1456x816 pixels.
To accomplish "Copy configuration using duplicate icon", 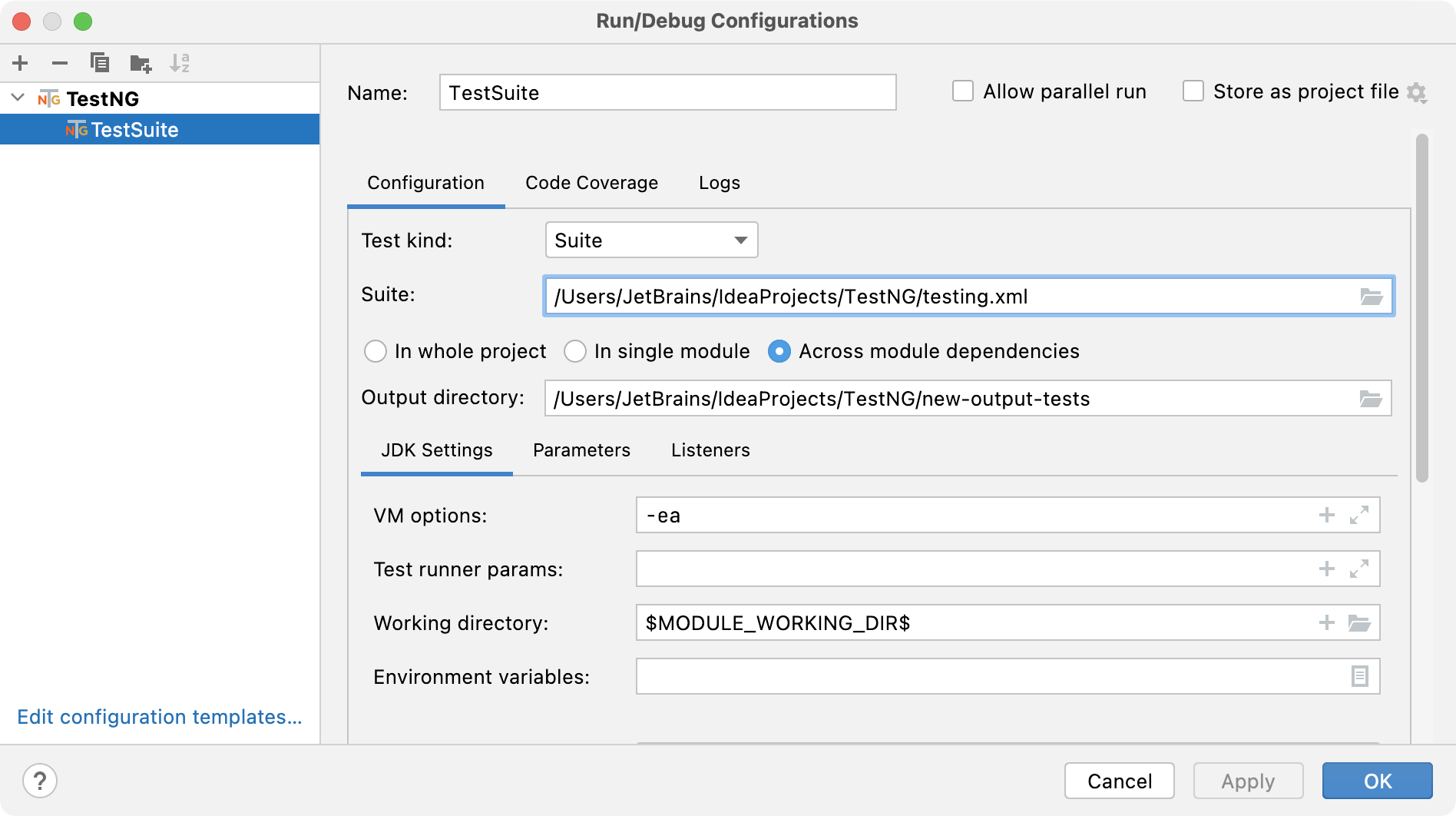I will pyautogui.click(x=100, y=63).
